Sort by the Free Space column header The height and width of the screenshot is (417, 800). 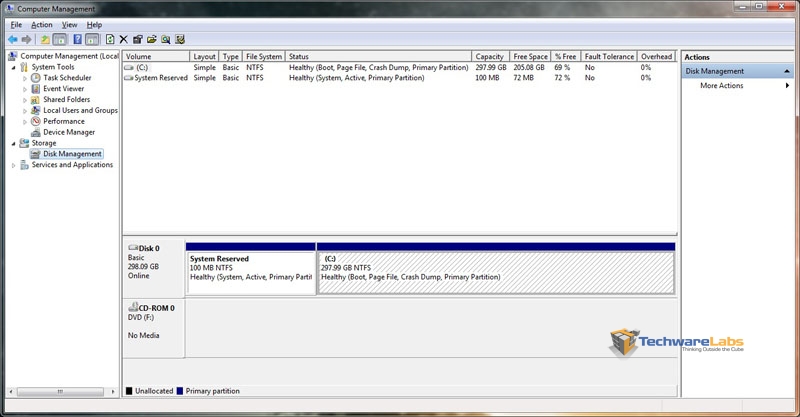pyautogui.click(x=529, y=57)
